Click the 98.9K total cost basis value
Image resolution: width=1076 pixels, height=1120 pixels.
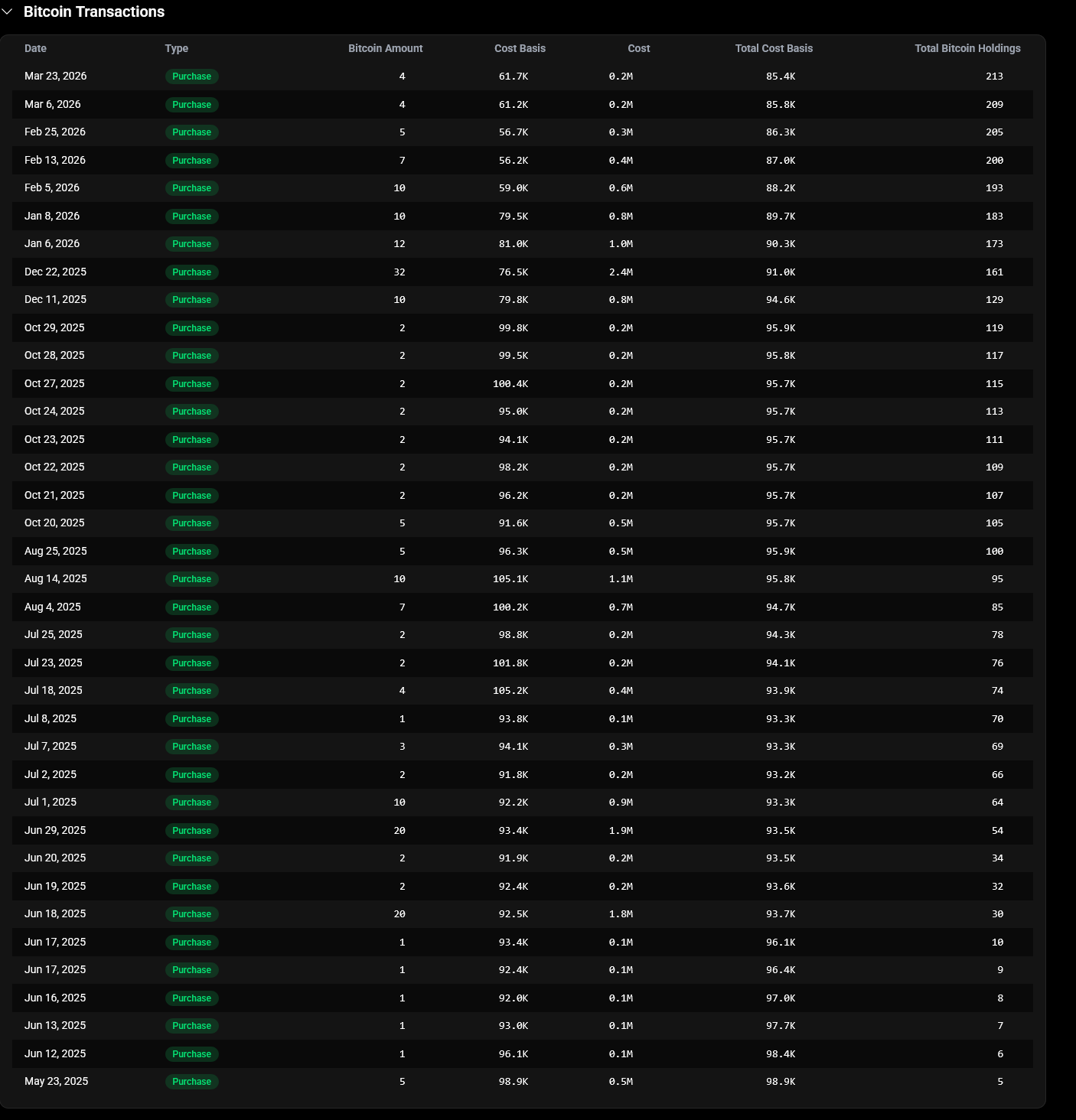[x=781, y=1082]
